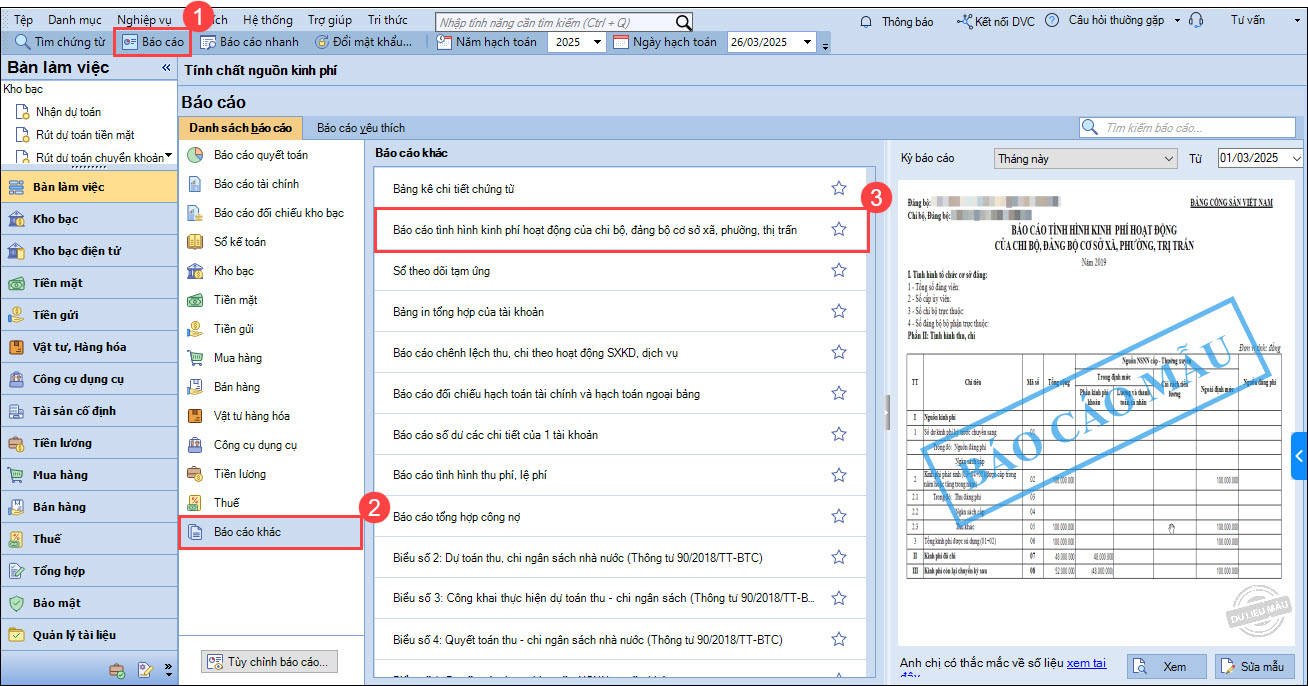Open Tài sản cố định module
This screenshot has width=1308, height=686.
(x=89, y=411)
